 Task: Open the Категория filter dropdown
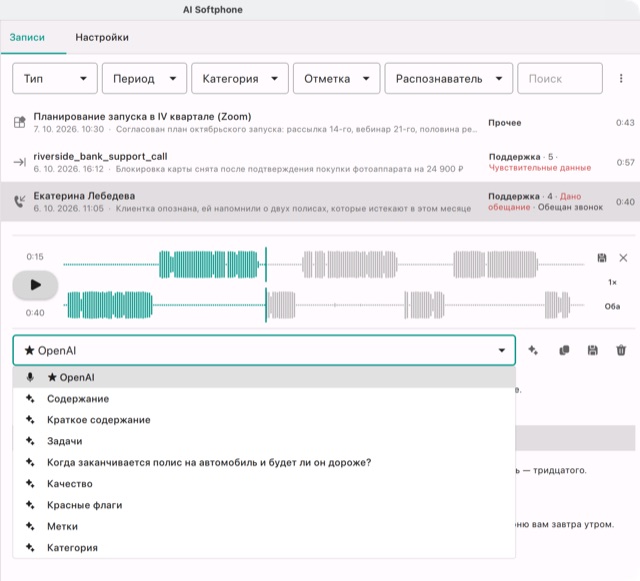pos(240,78)
